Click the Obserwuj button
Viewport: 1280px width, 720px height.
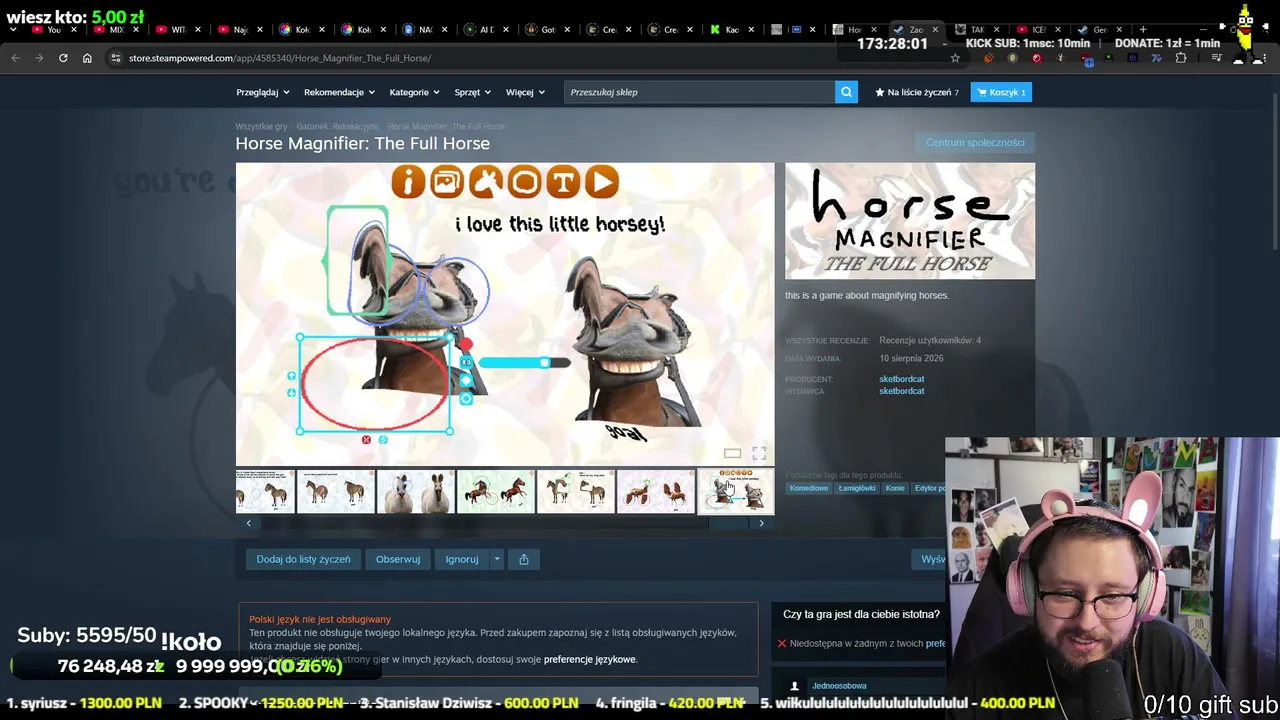point(398,559)
